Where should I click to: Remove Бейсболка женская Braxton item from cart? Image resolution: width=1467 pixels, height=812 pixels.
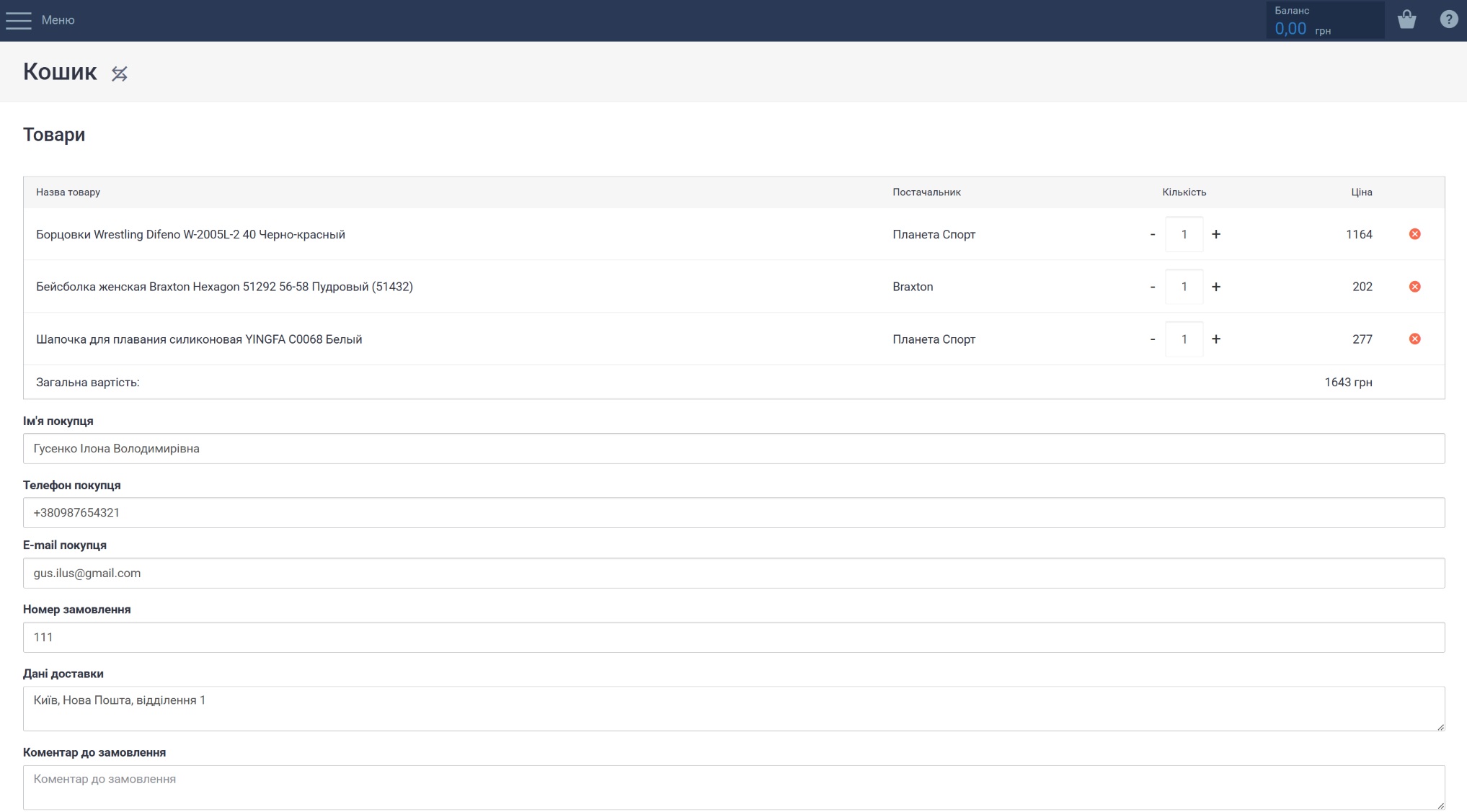(1414, 287)
